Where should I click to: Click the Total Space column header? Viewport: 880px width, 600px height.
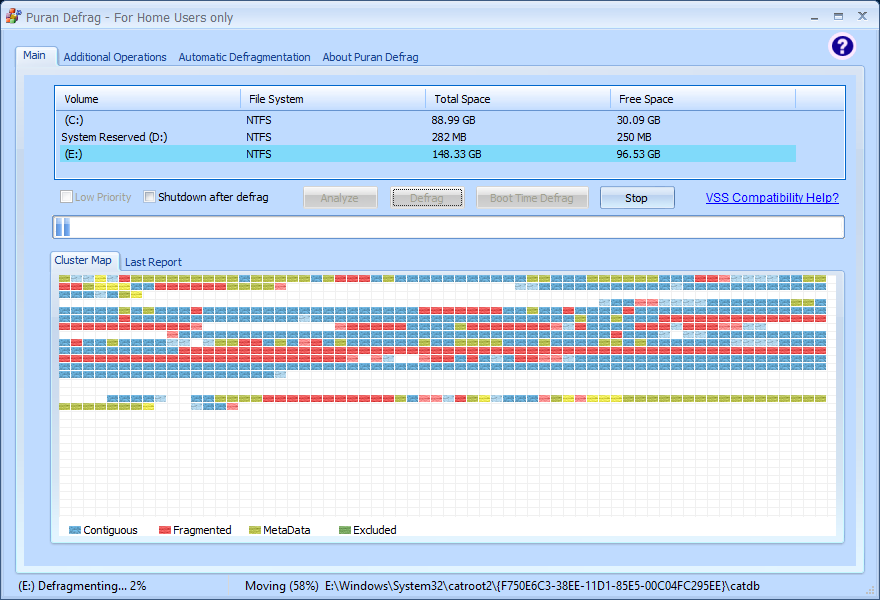pos(517,99)
